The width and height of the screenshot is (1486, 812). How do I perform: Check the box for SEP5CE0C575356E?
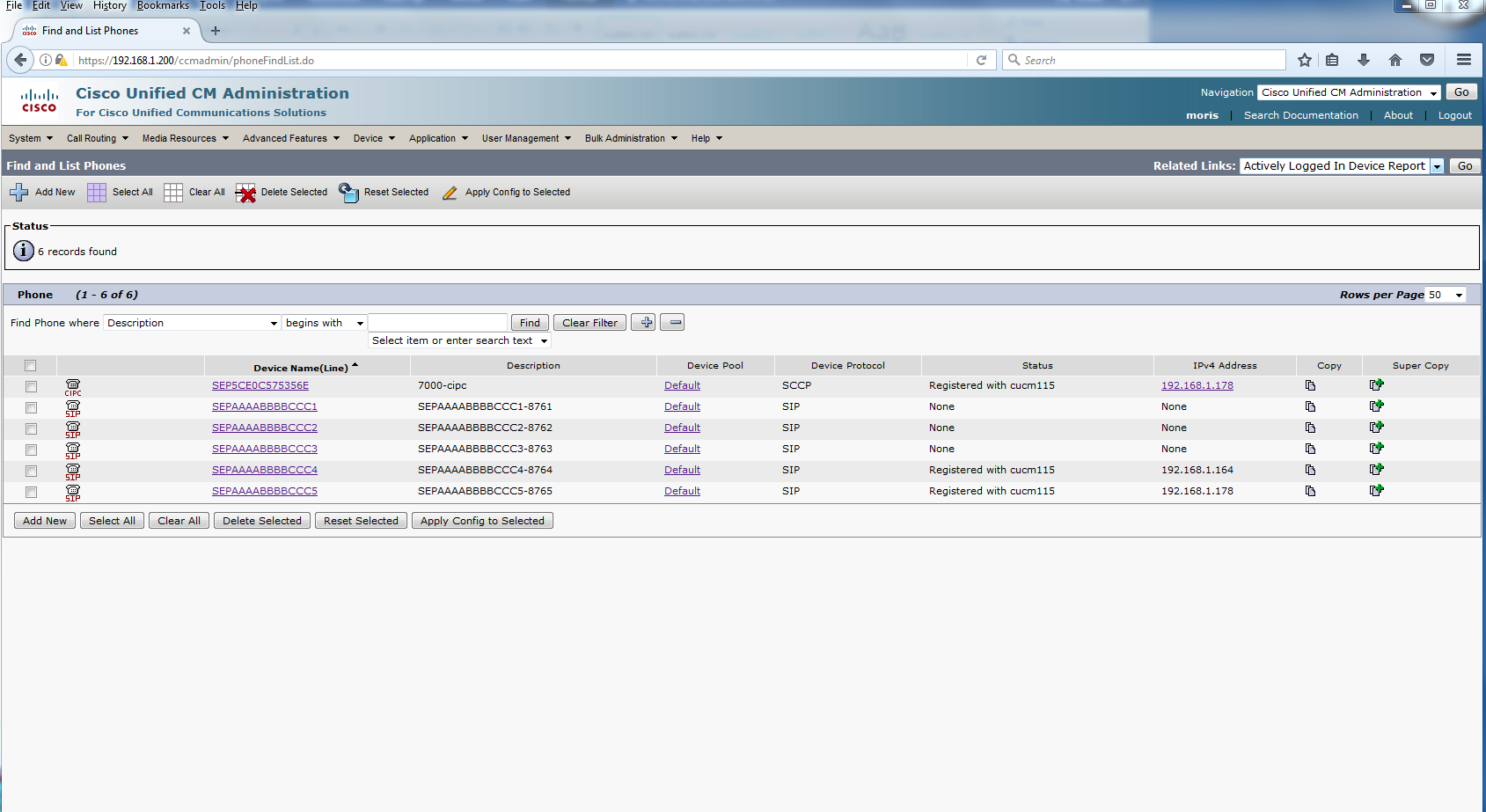pyautogui.click(x=31, y=386)
